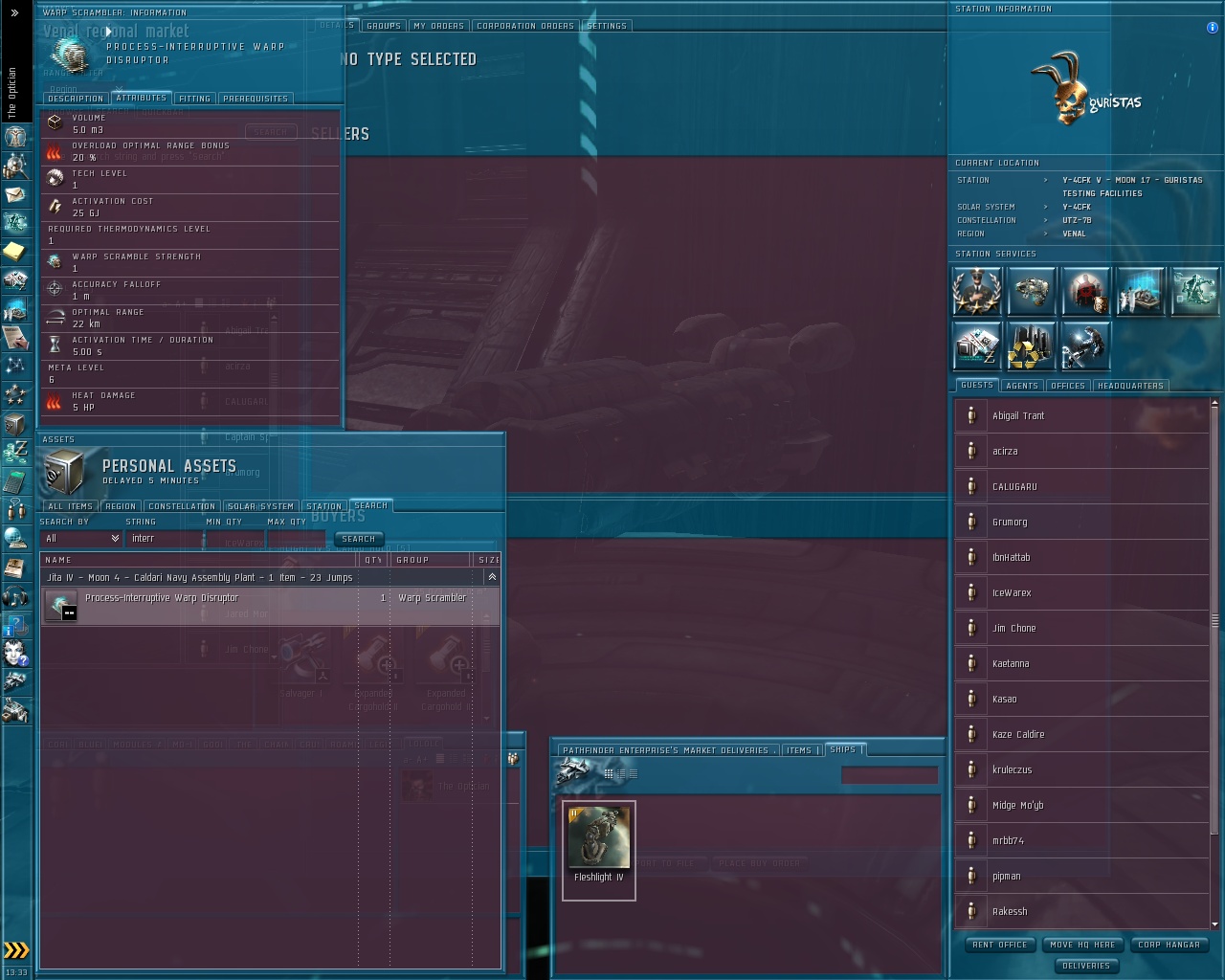Open the reprocessing plant recycle icon
Viewport: 1225px width, 980px height.
pyautogui.click(x=1031, y=345)
